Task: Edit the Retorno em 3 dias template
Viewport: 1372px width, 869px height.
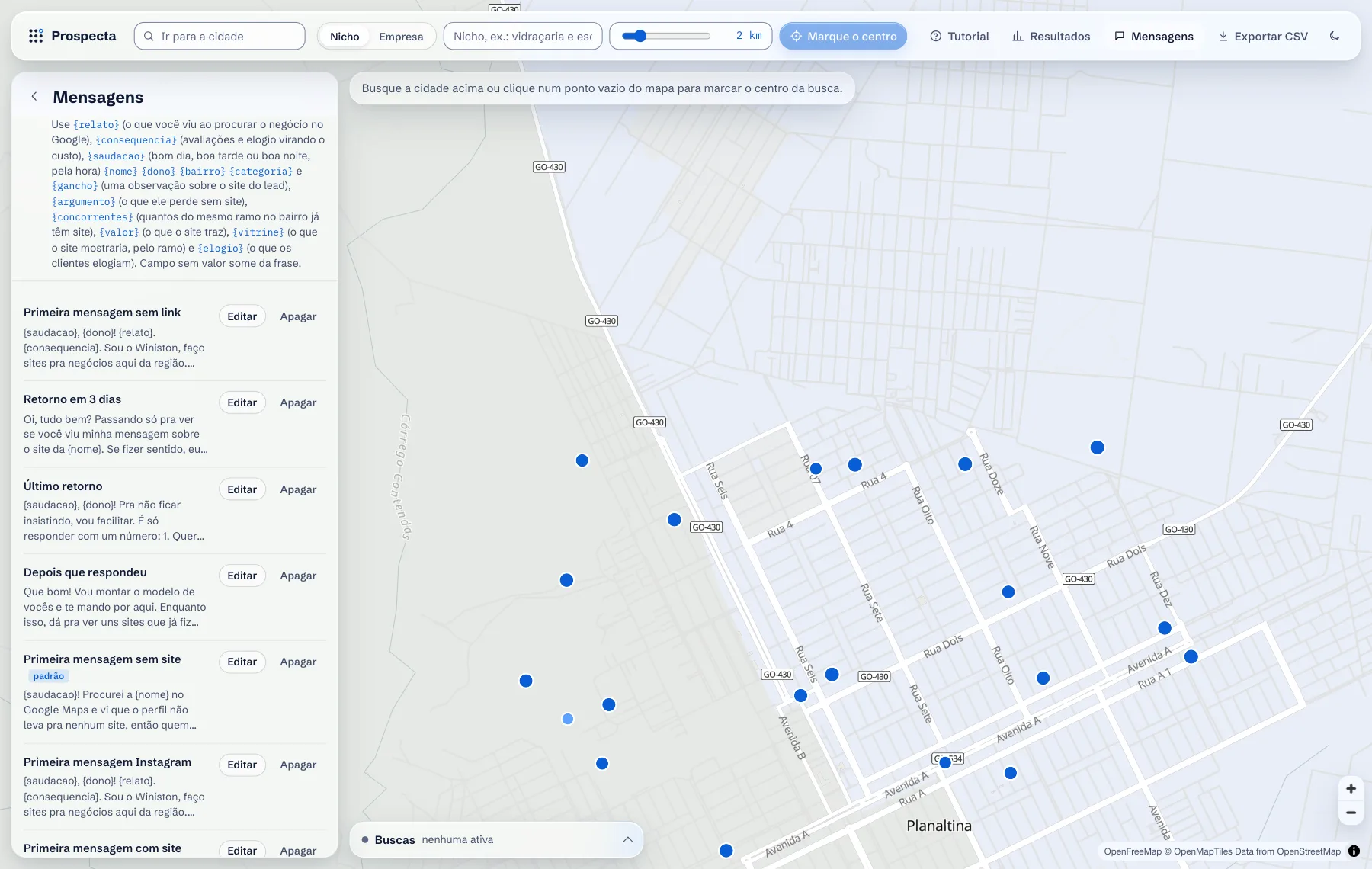Action: click(x=242, y=402)
